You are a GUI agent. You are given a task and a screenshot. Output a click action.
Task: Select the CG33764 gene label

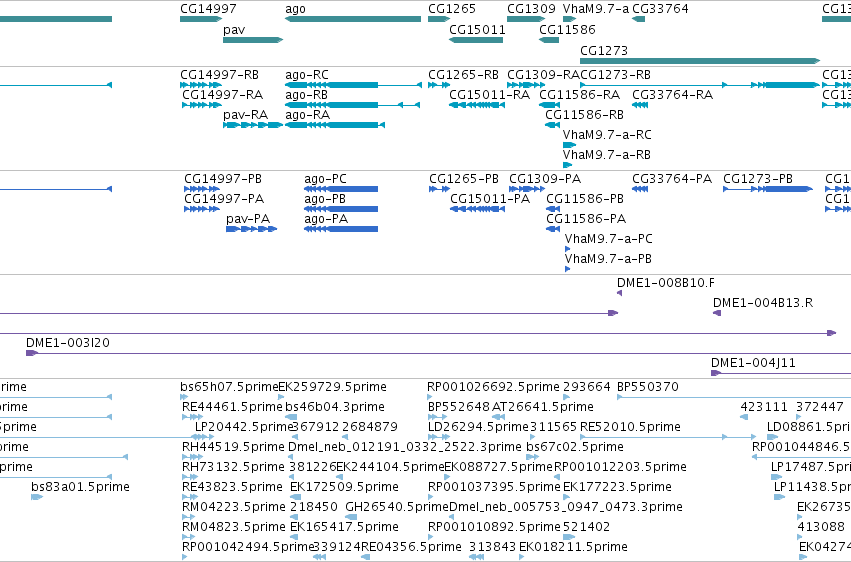click(660, 9)
